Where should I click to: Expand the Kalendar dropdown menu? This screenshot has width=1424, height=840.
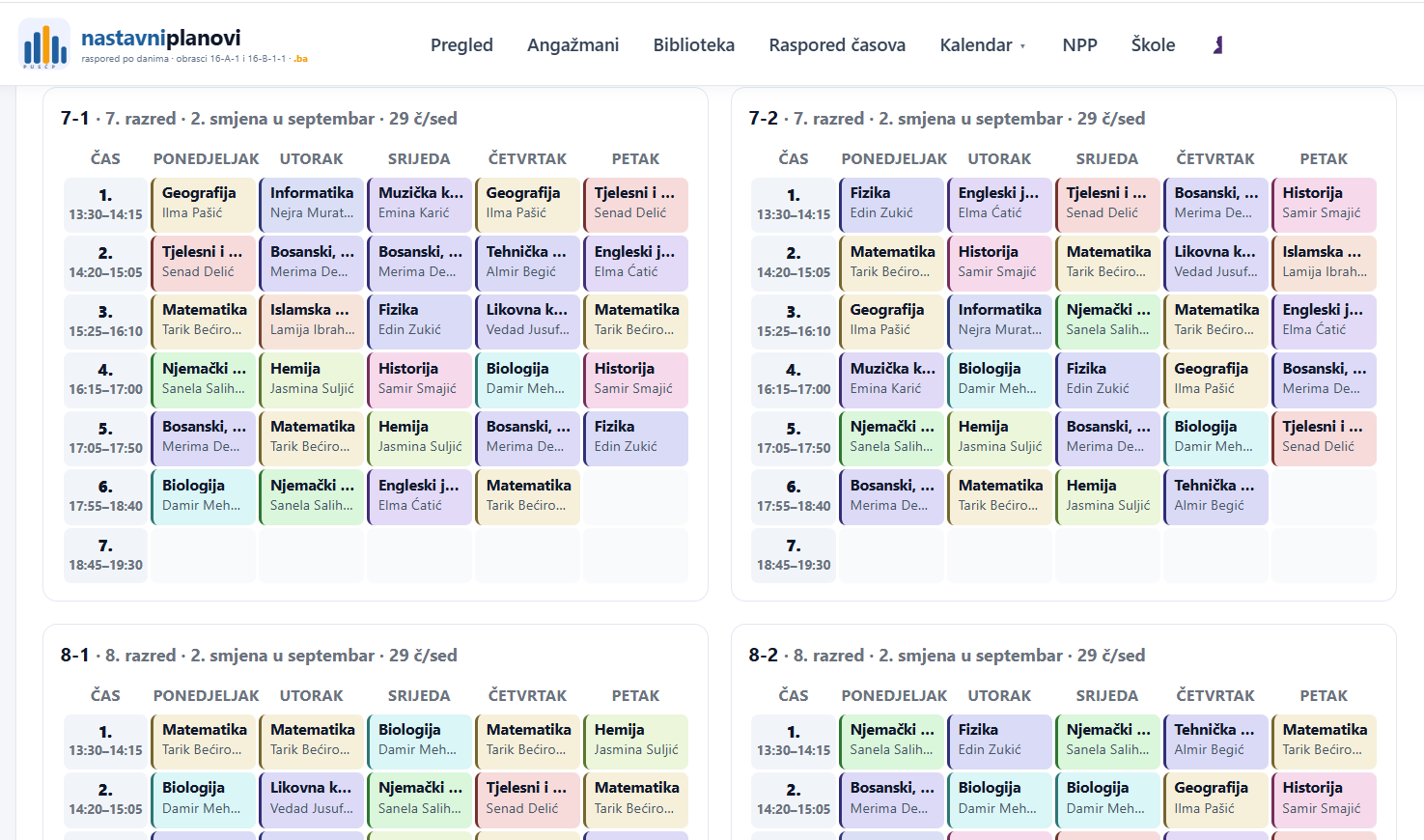click(x=983, y=44)
